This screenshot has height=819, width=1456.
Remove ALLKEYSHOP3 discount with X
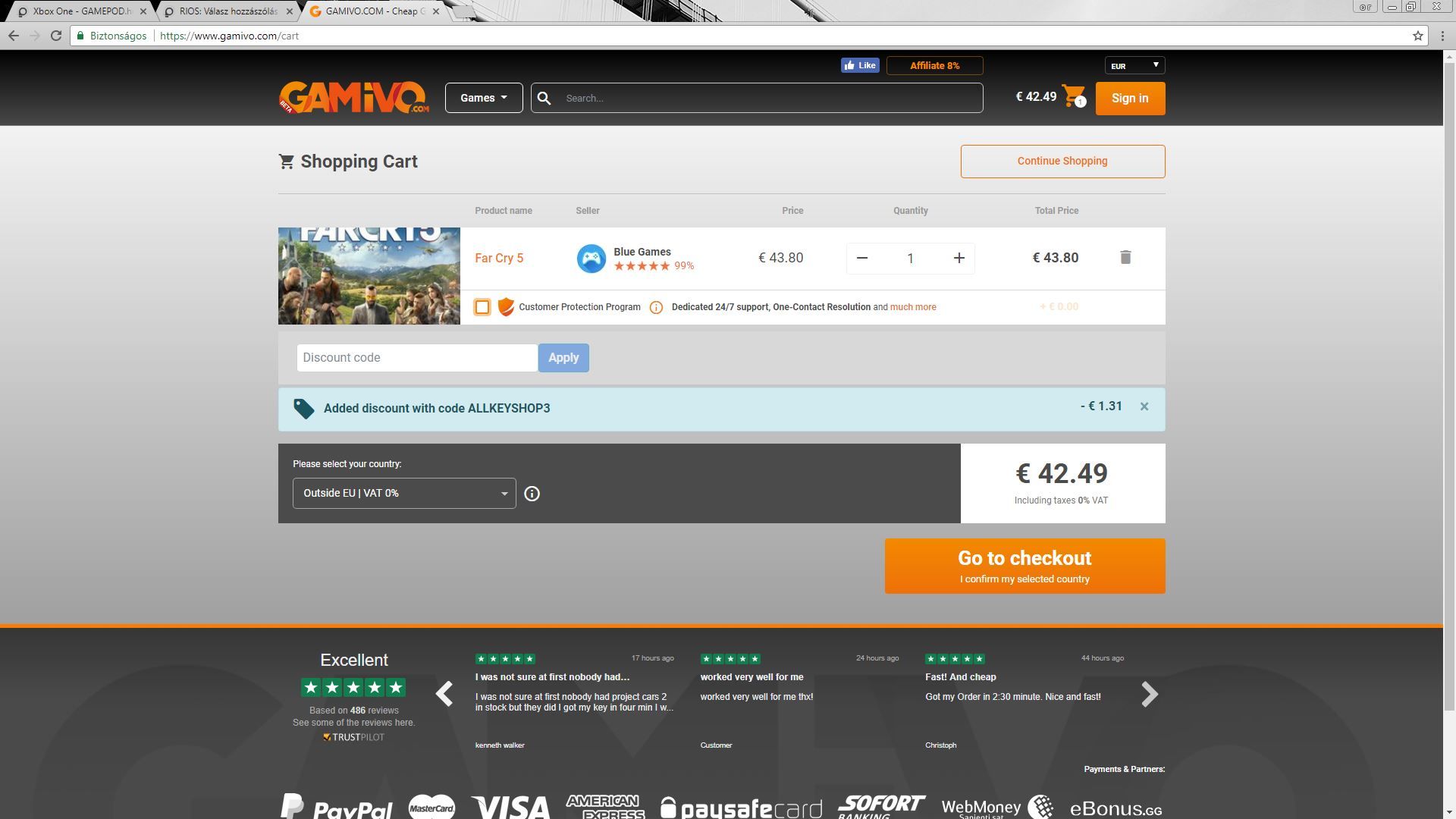point(1144,407)
